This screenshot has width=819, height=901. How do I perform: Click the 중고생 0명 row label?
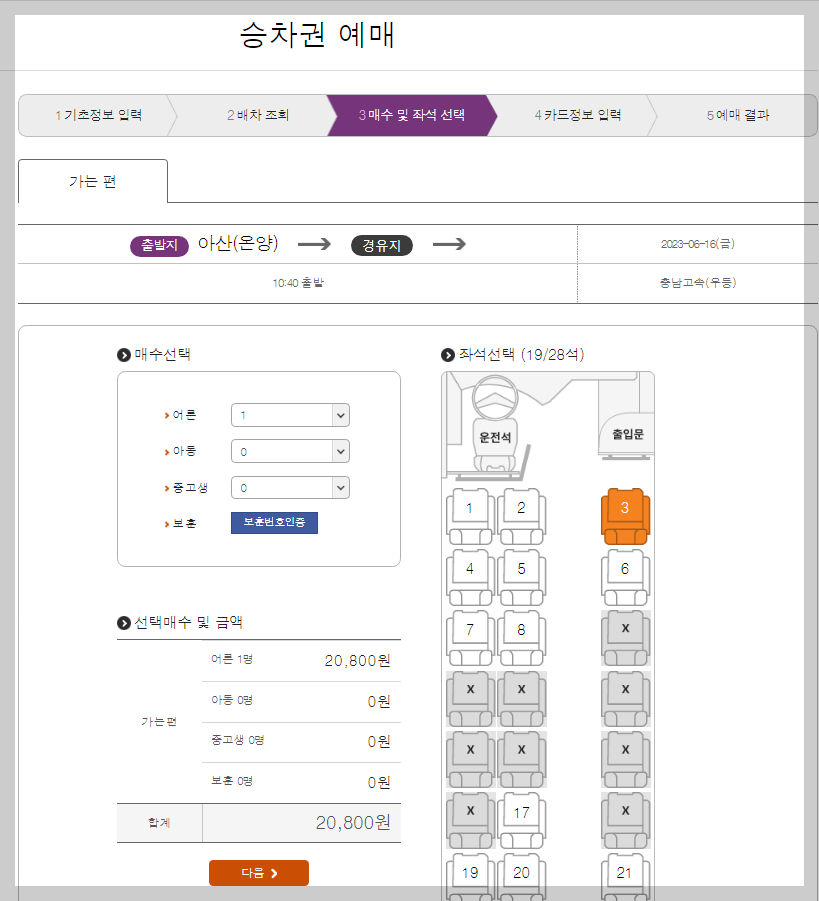[237, 740]
